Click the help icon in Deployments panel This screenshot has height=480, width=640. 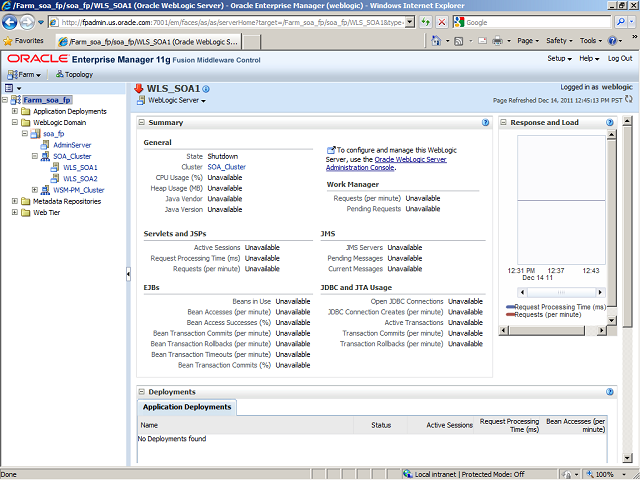609,392
